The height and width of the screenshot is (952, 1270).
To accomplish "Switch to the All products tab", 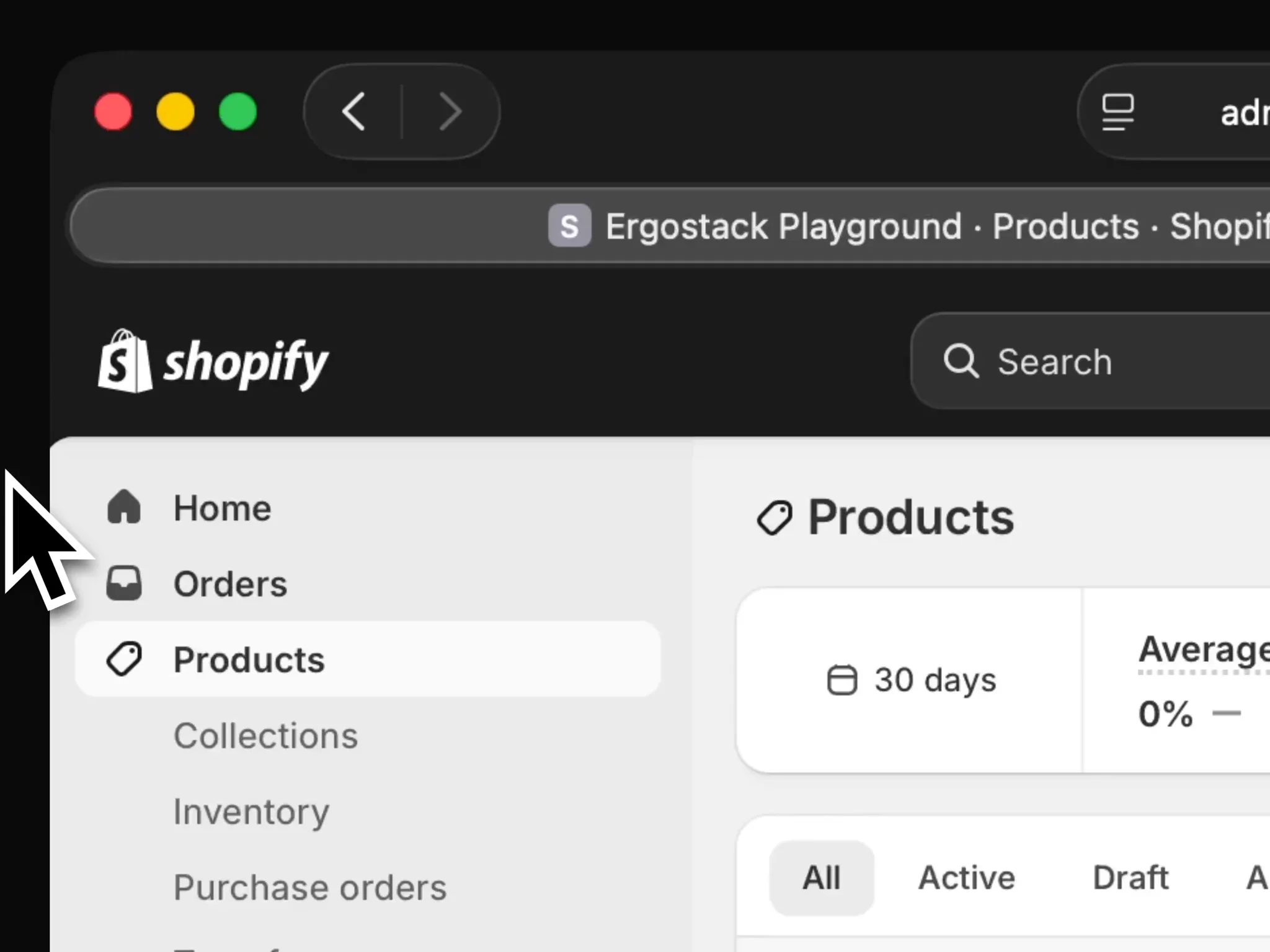I will 821,878.
